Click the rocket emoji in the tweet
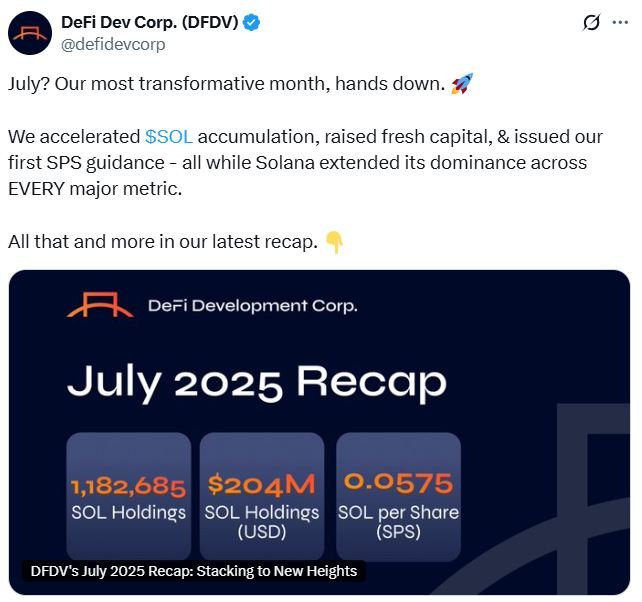This screenshot has height=602, width=642. pos(461,84)
